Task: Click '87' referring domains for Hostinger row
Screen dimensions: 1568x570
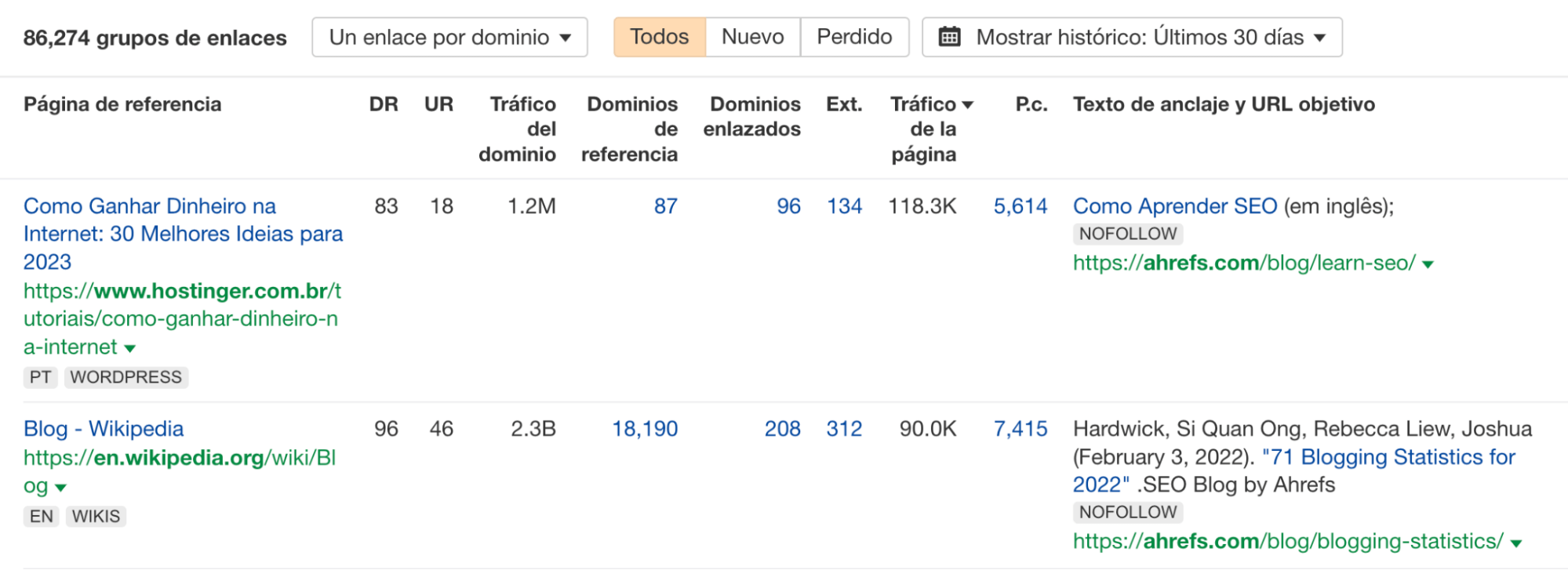Action: pyautogui.click(x=665, y=206)
